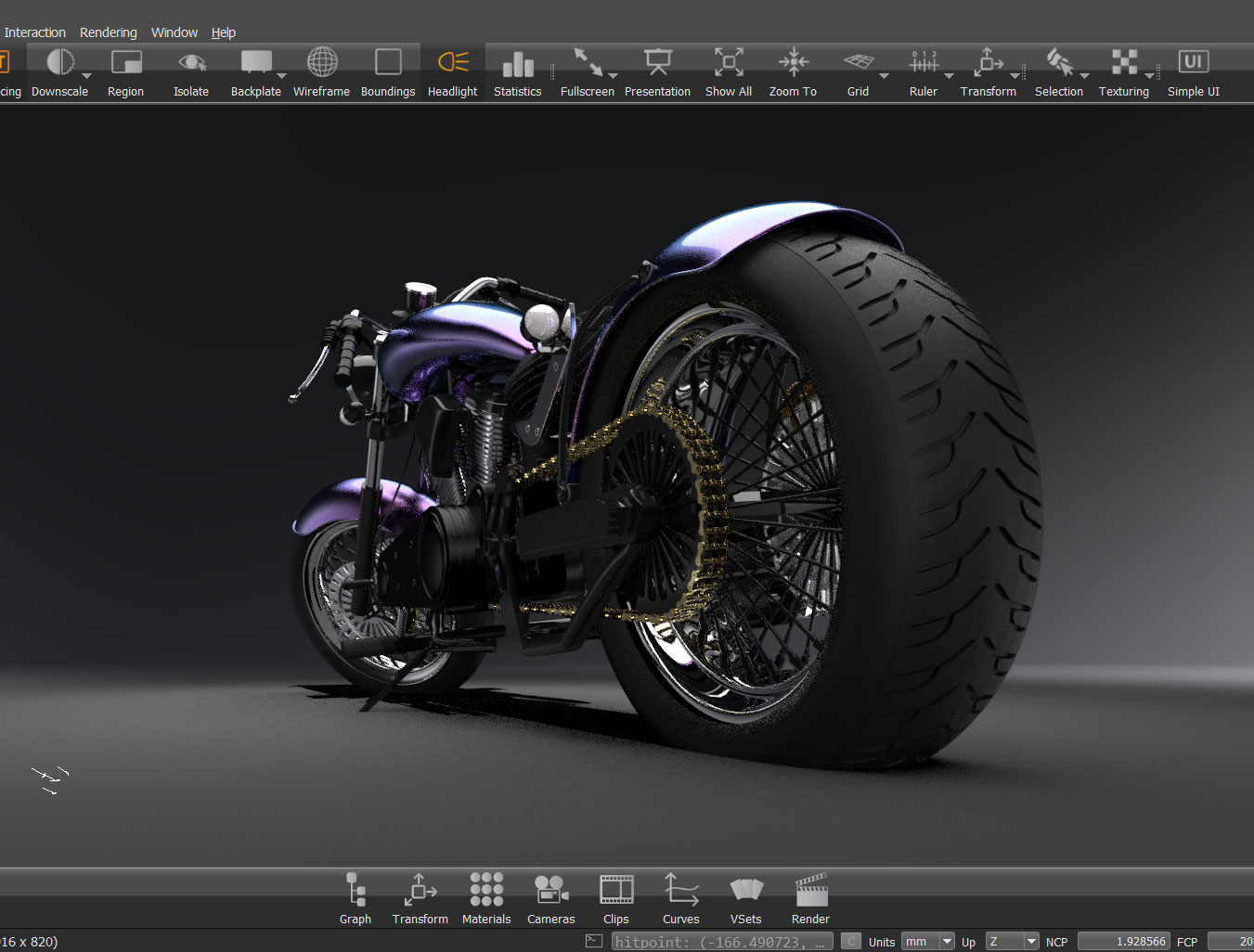1254x952 pixels.
Task: Open the Rendering menu
Action: 108,32
